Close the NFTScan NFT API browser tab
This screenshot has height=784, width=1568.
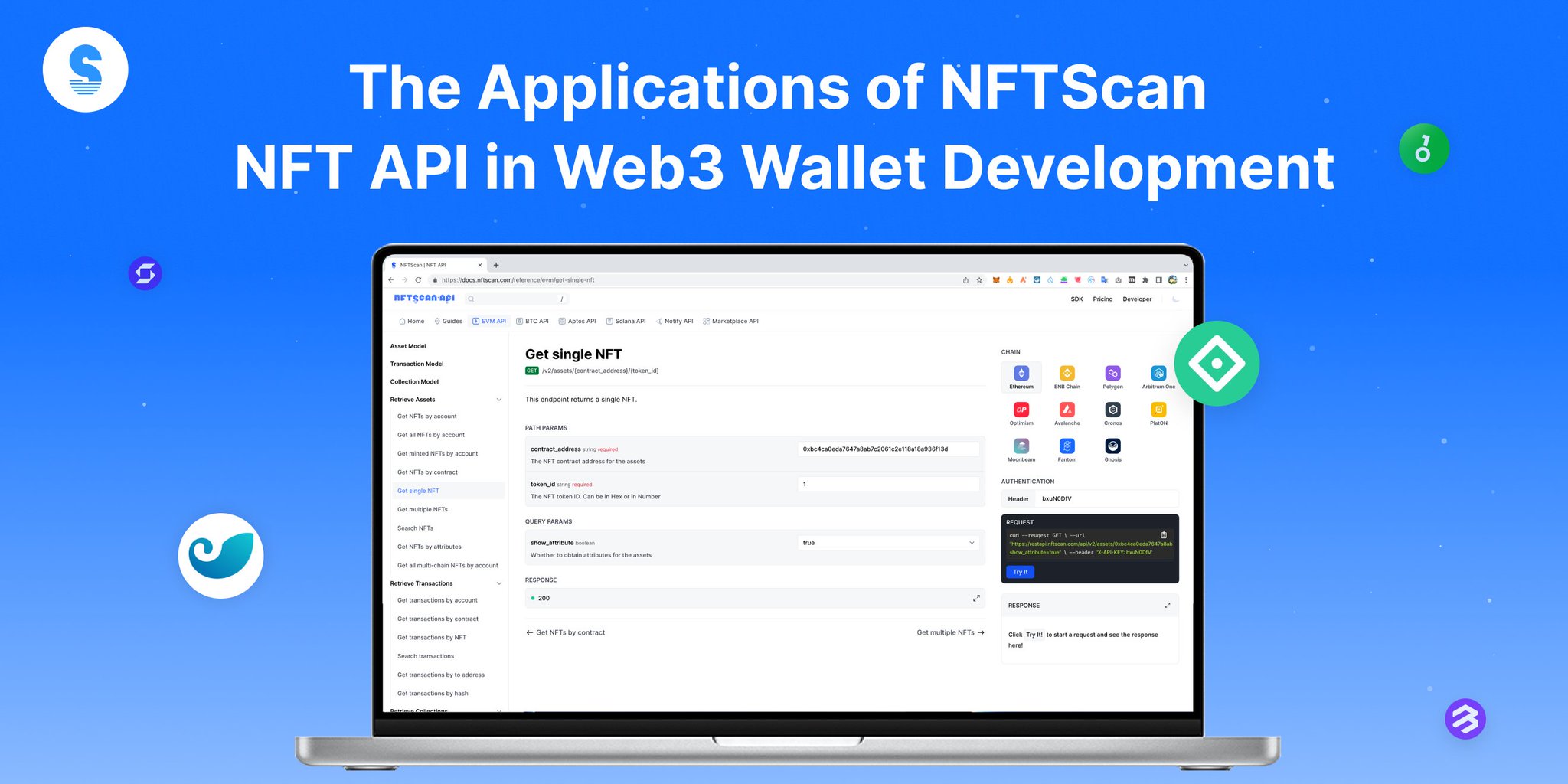coord(480,265)
